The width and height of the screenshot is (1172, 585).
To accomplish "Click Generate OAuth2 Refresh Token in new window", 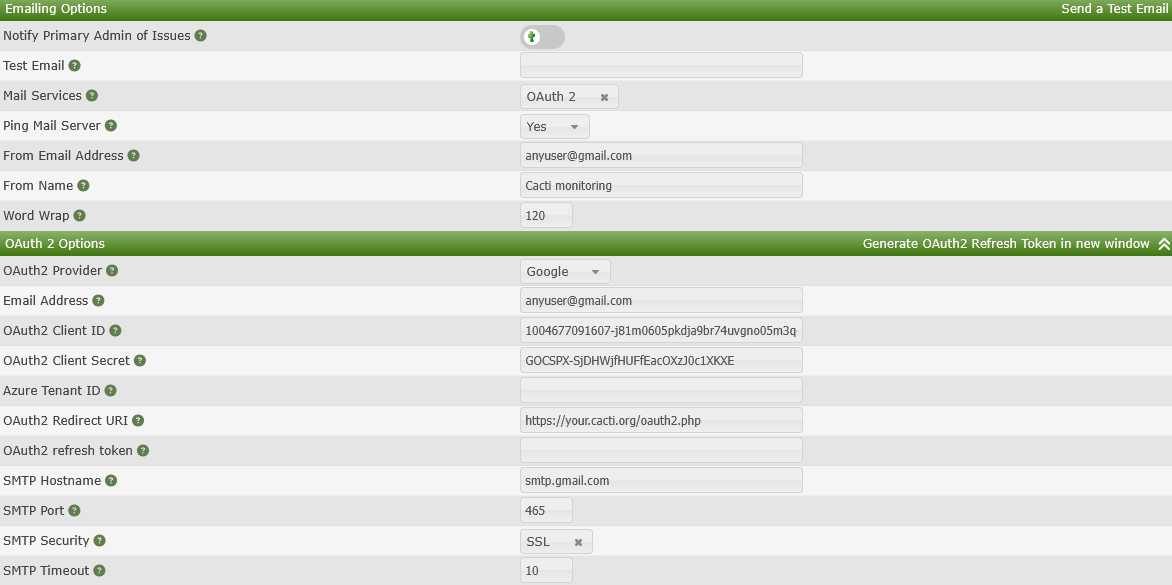I will (x=1006, y=244).
